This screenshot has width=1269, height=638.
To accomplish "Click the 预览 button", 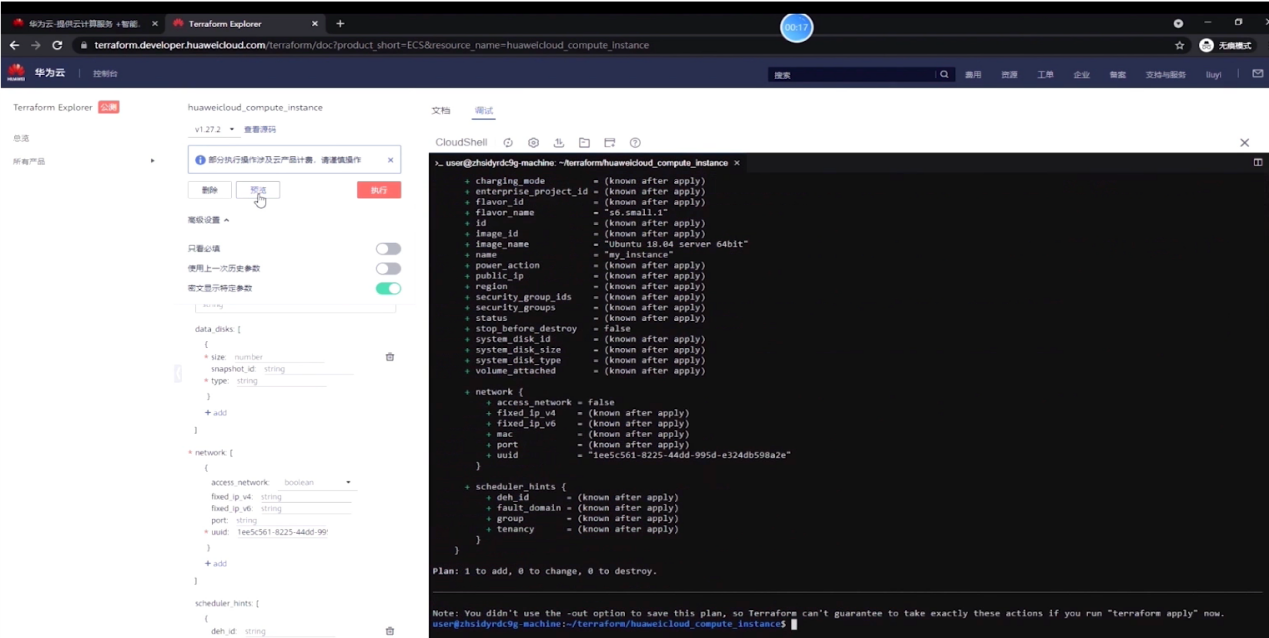I will (258, 190).
